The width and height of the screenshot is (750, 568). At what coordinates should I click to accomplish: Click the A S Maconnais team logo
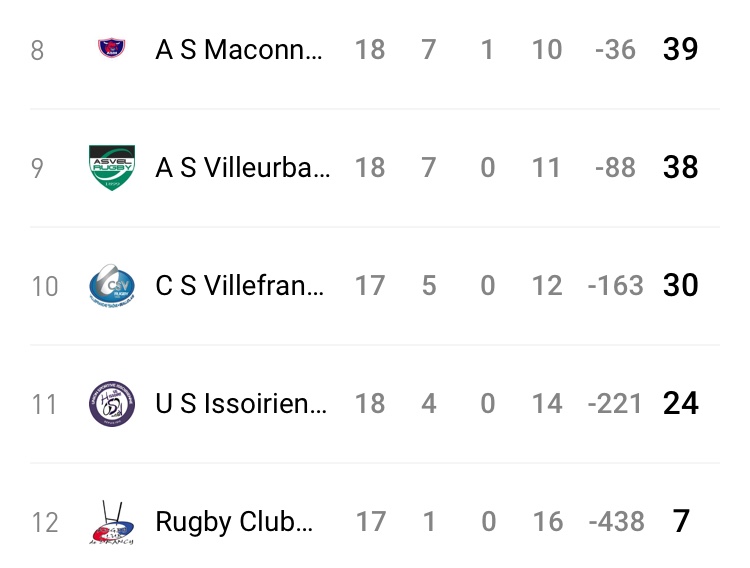click(x=111, y=49)
